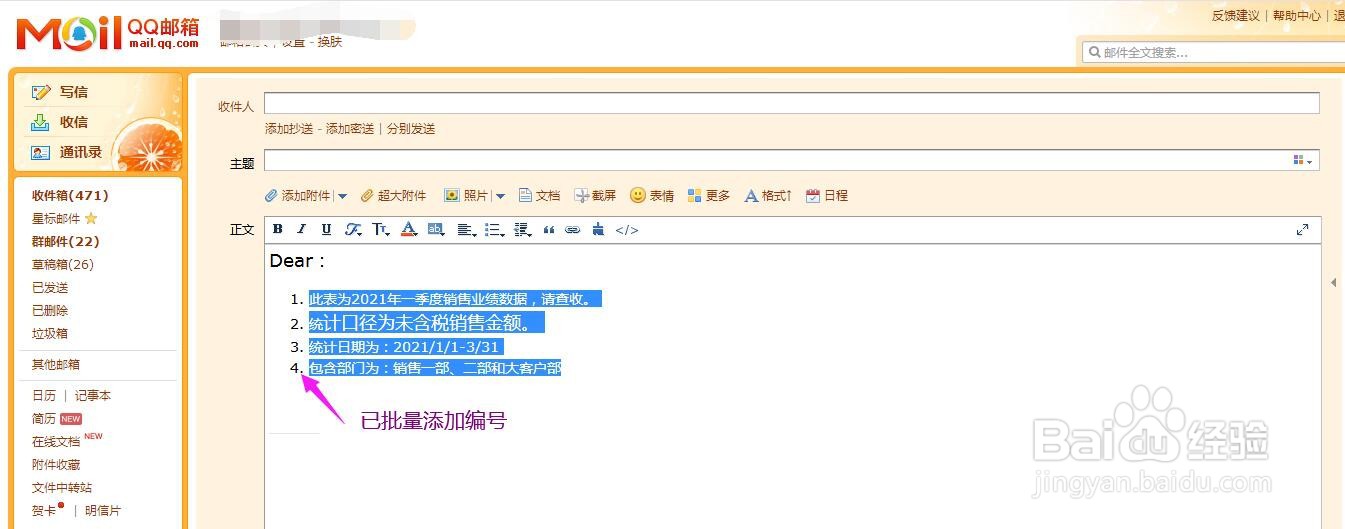Viewport: 1345px width, 529px height.
Task: Click 分别发送 send separately
Action: click(411, 129)
